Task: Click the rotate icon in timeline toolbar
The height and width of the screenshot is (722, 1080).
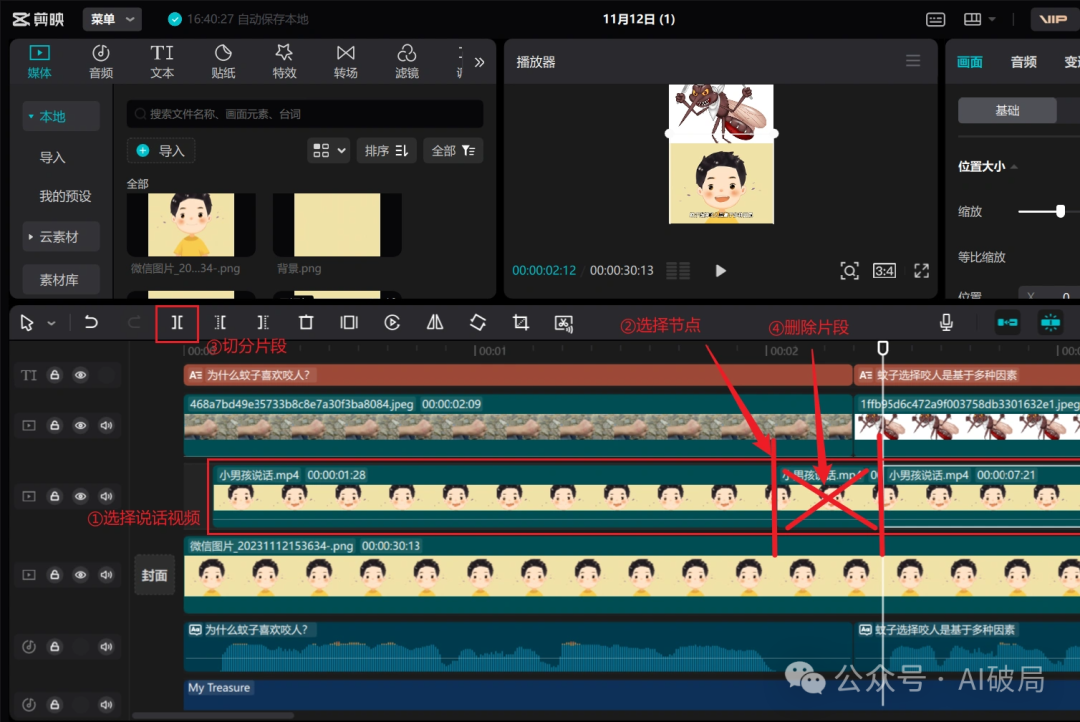Action: 478,322
